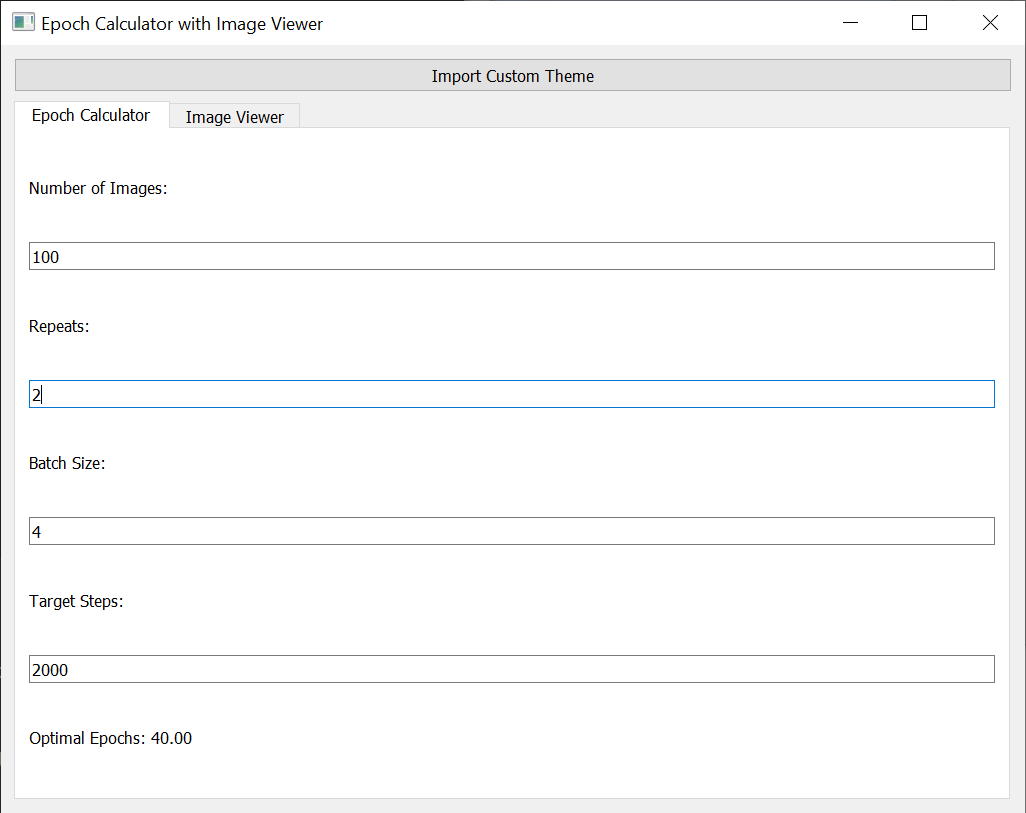The image size is (1026, 813).
Task: Switch to the Image Viewer tab
Action: pos(234,117)
